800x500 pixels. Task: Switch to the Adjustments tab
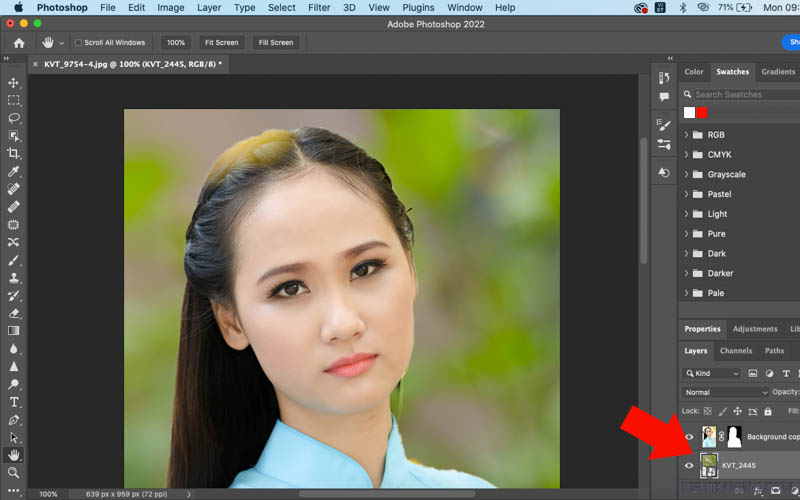coord(755,329)
